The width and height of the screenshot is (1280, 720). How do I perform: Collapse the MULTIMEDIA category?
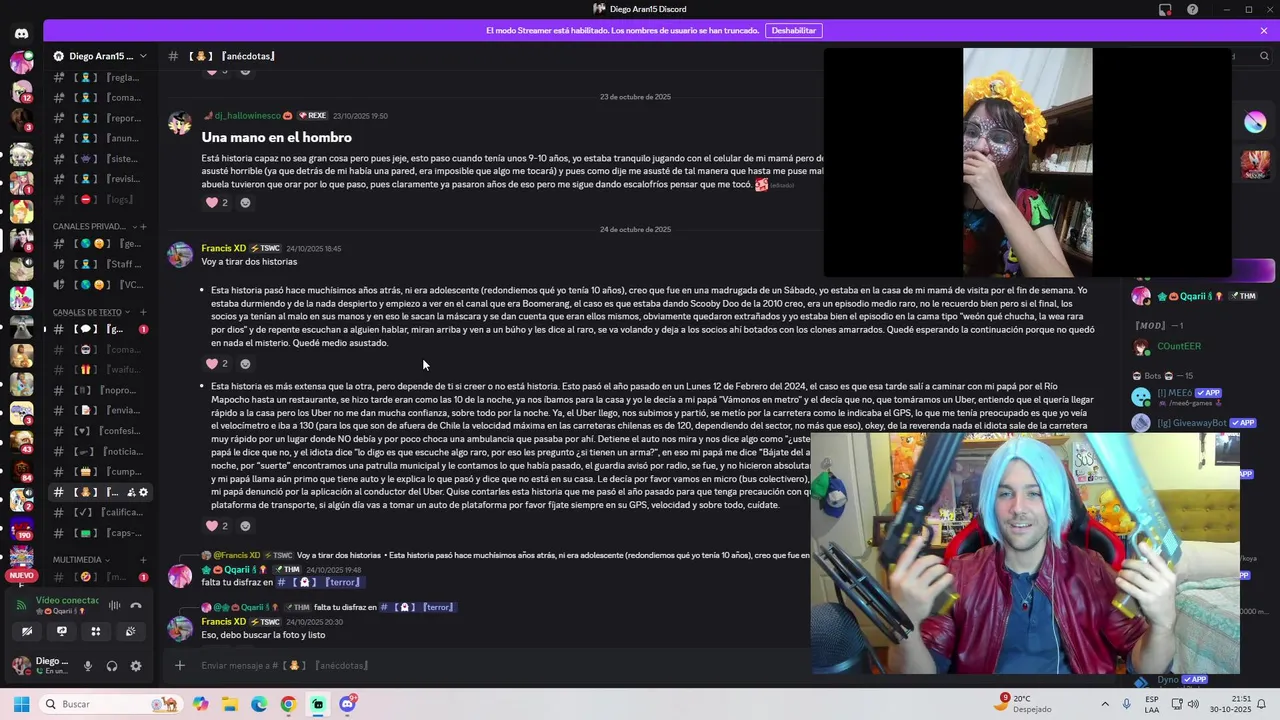[x=80, y=560]
